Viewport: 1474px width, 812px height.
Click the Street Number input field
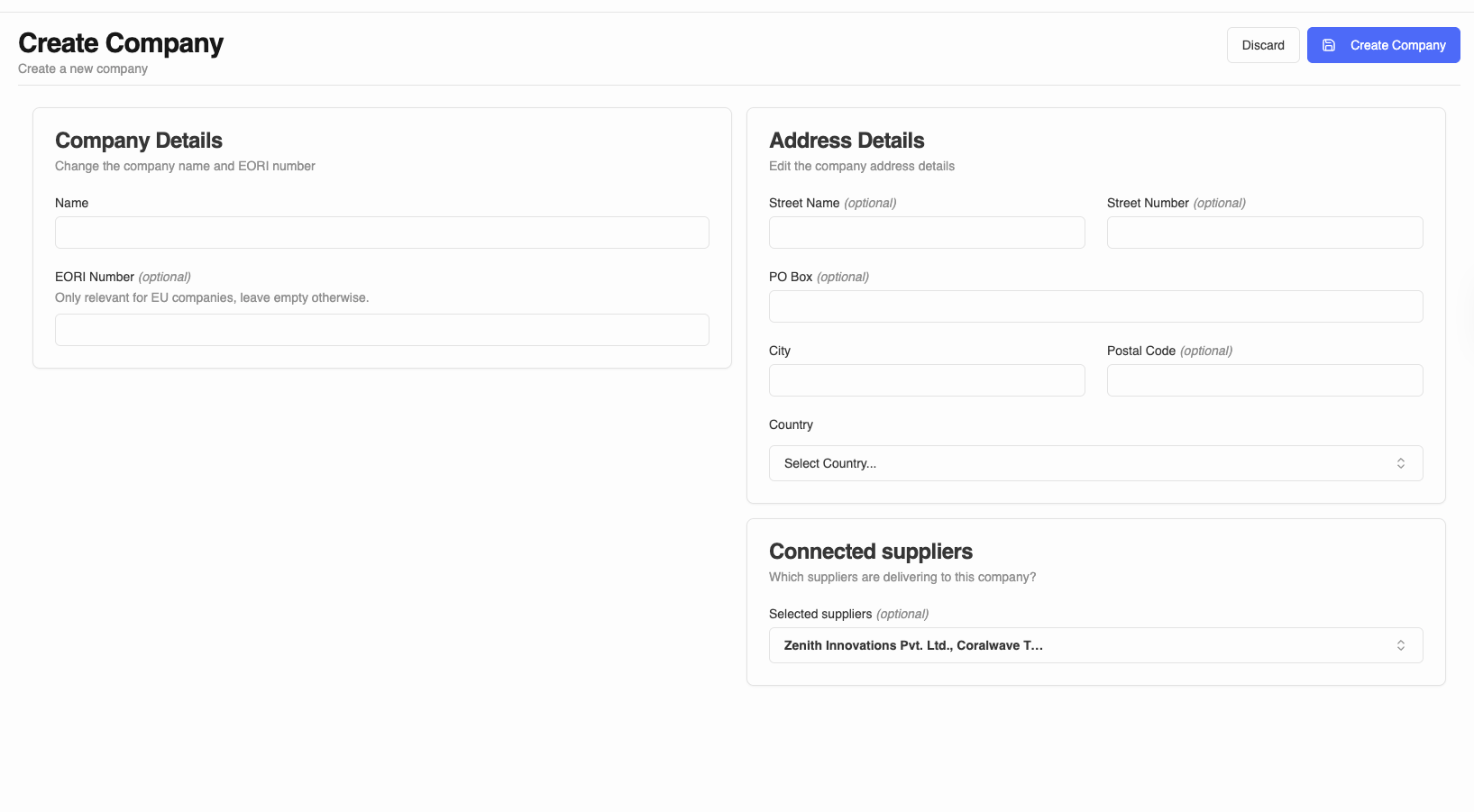(1264, 233)
